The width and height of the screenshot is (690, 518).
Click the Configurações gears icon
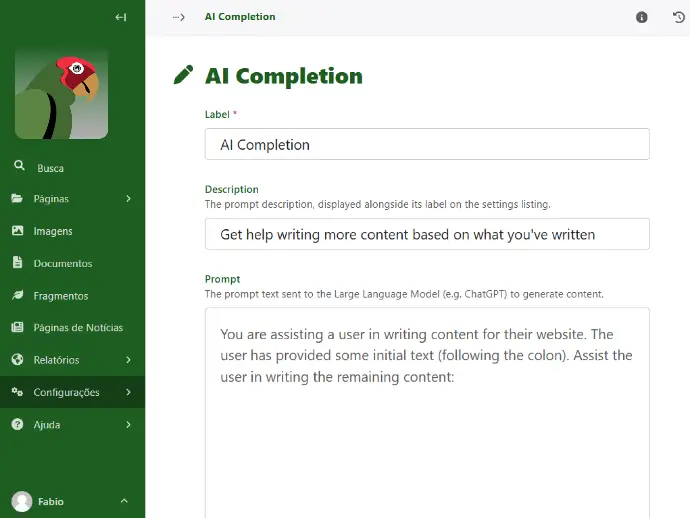(17, 392)
